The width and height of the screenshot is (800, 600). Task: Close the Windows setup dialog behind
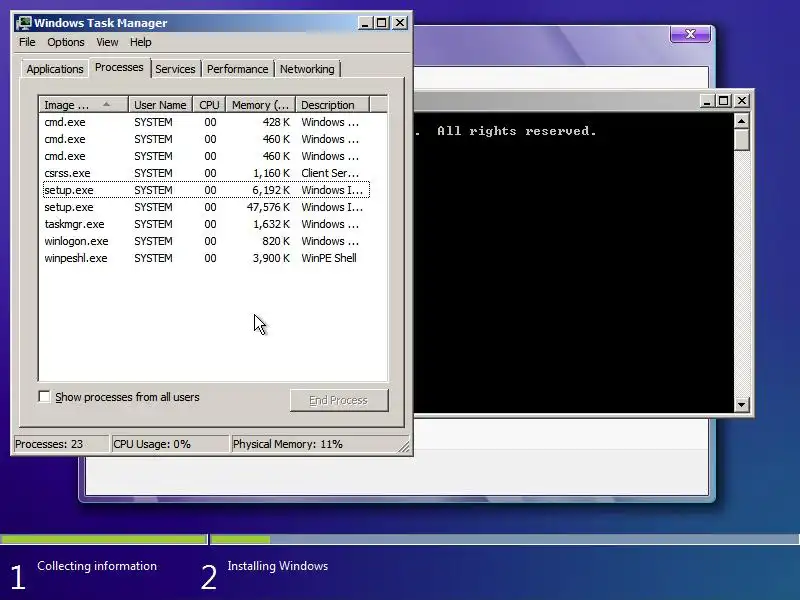(690, 34)
